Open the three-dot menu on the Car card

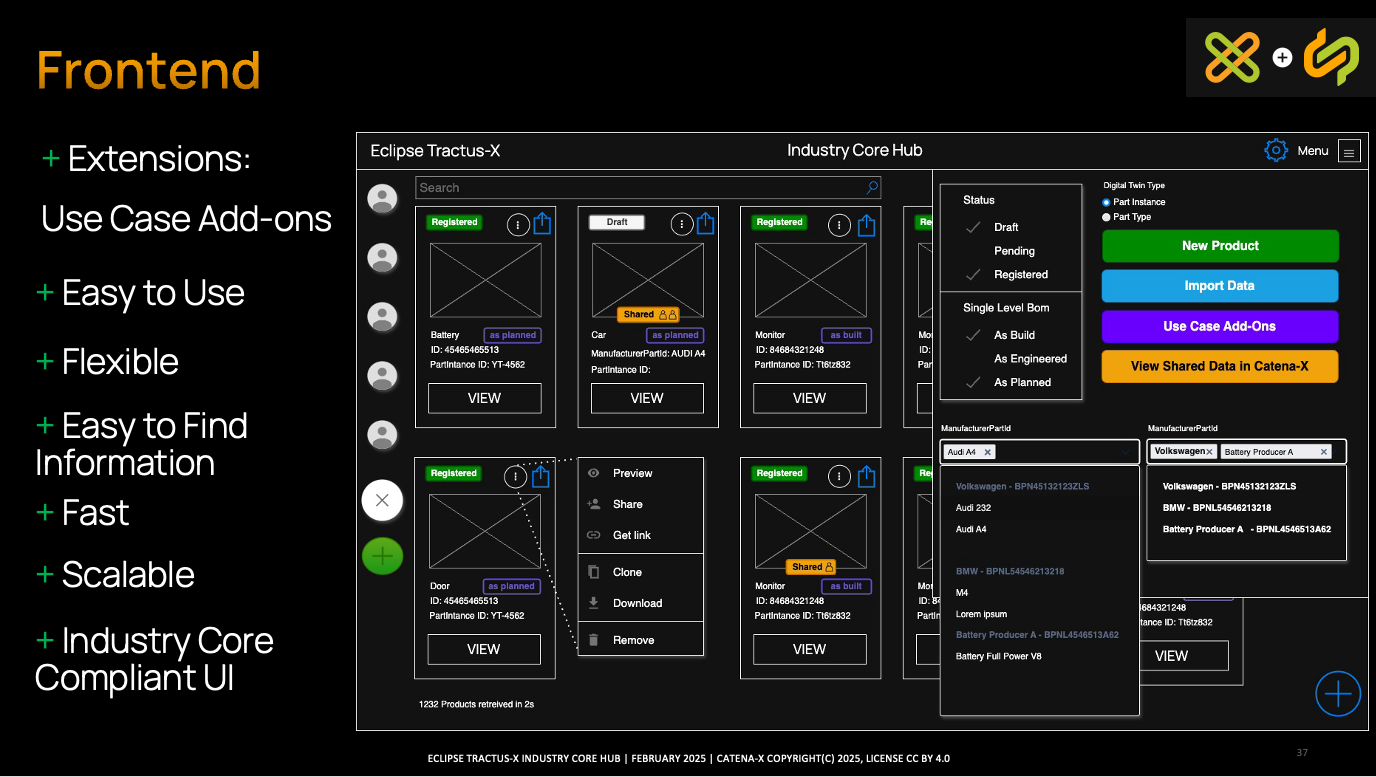pos(681,225)
